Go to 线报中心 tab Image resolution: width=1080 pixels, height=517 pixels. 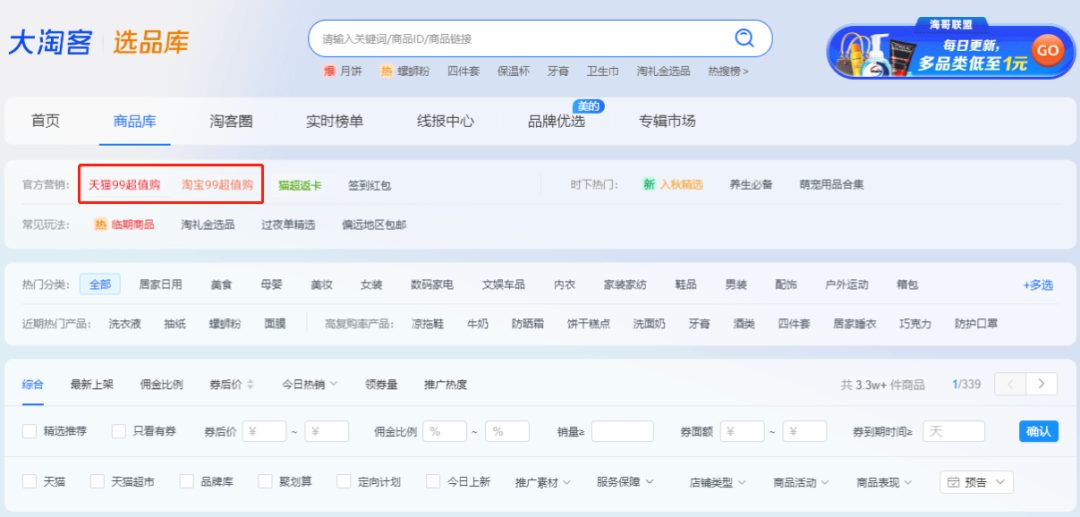point(445,121)
